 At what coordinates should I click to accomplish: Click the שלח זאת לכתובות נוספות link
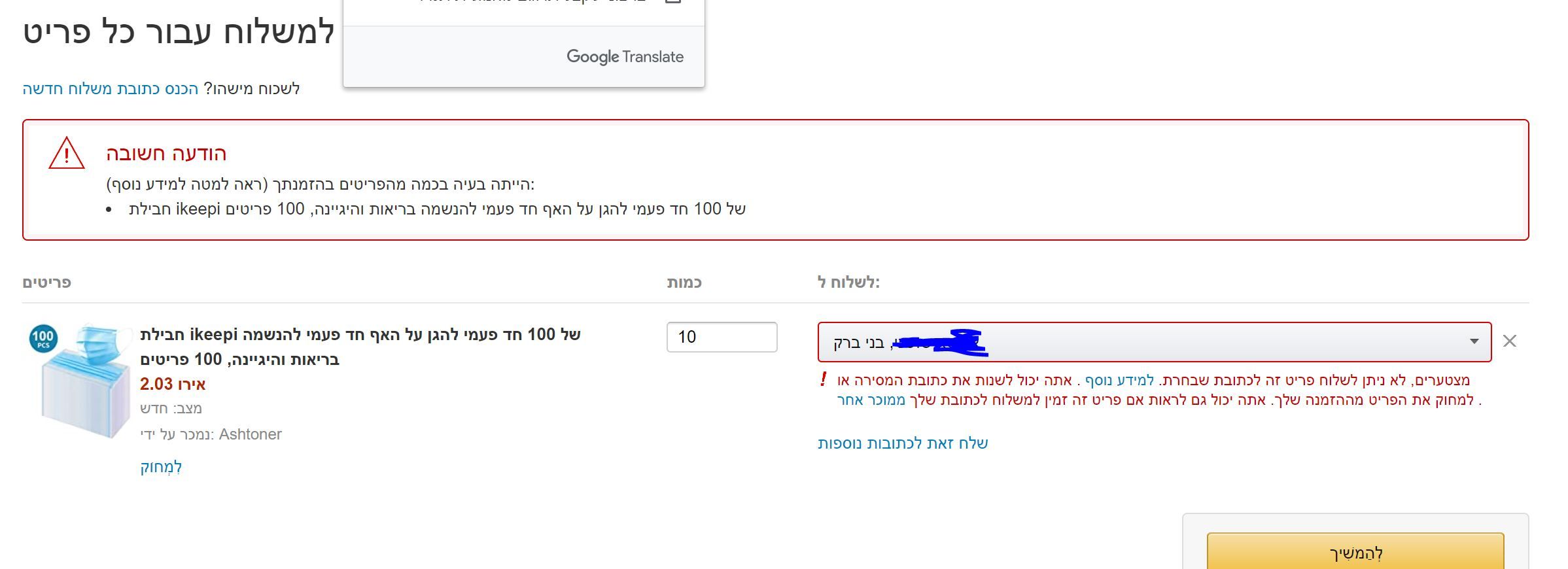point(903,443)
